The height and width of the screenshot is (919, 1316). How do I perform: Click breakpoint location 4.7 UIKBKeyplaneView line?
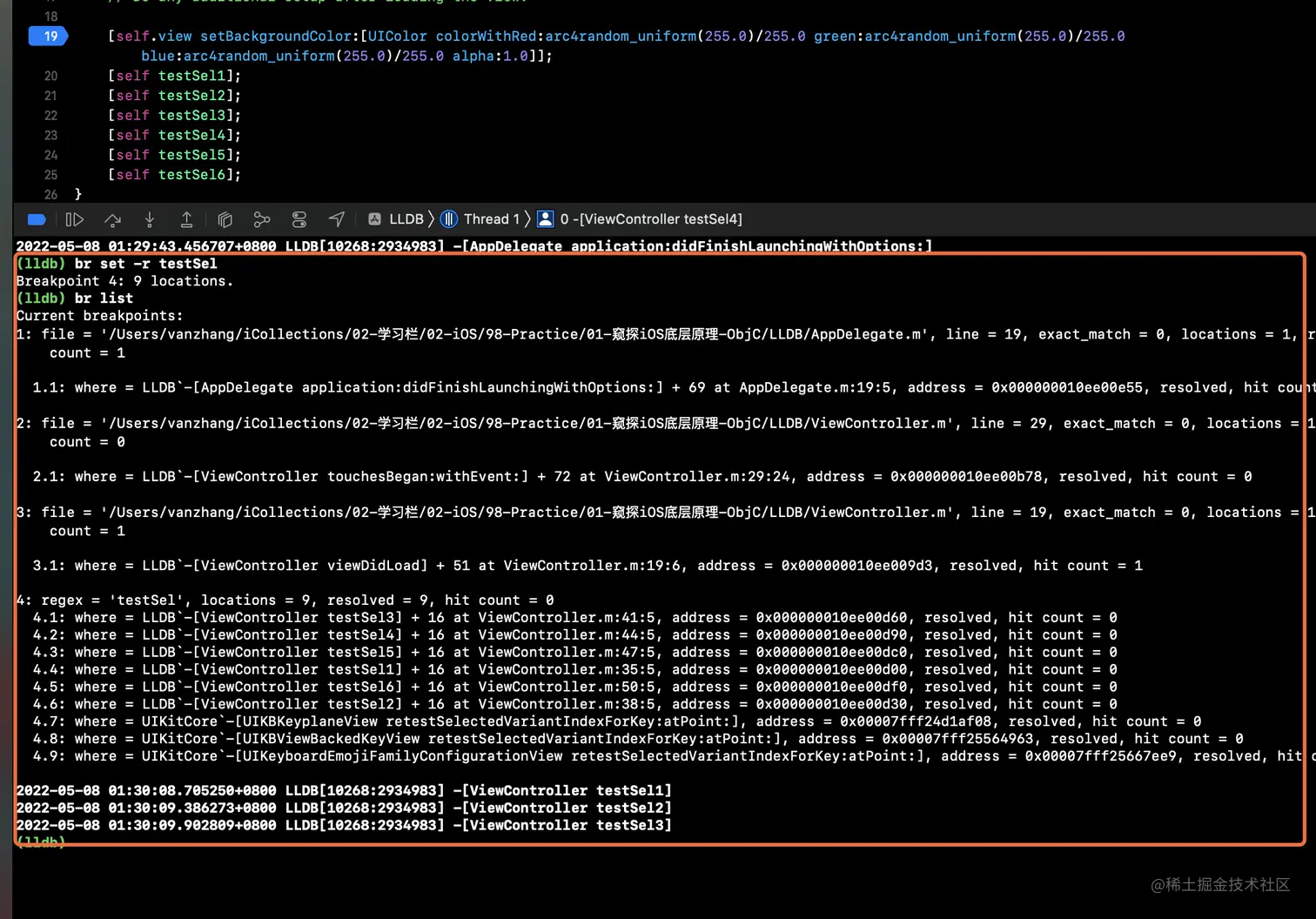coord(617,721)
